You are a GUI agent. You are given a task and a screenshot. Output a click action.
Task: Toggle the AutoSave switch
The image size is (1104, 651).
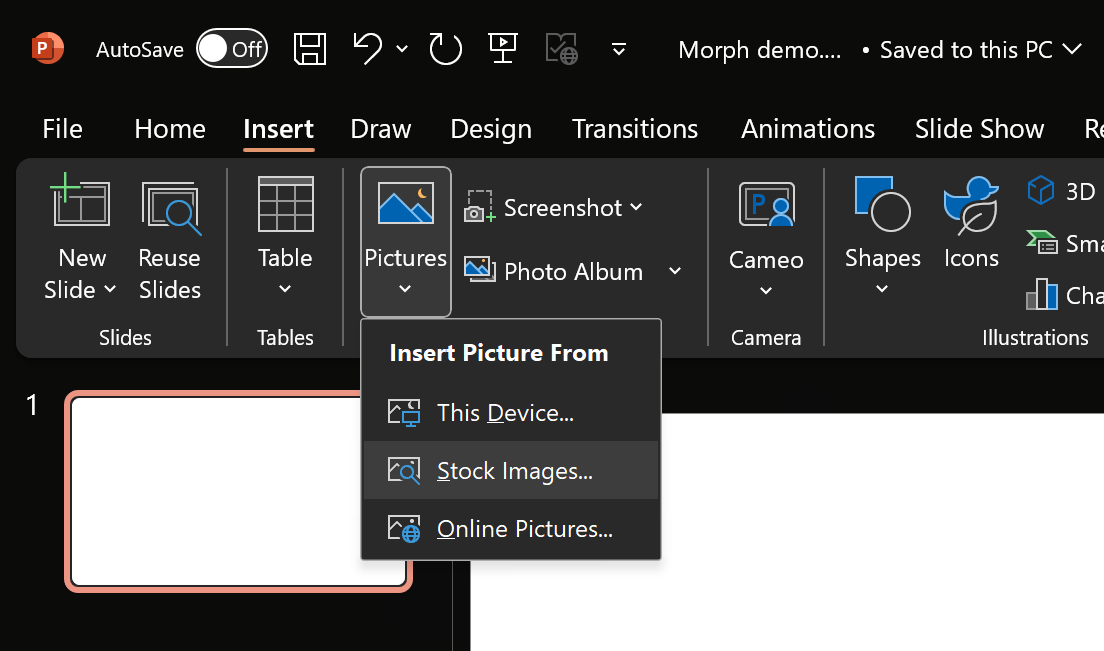click(x=232, y=49)
